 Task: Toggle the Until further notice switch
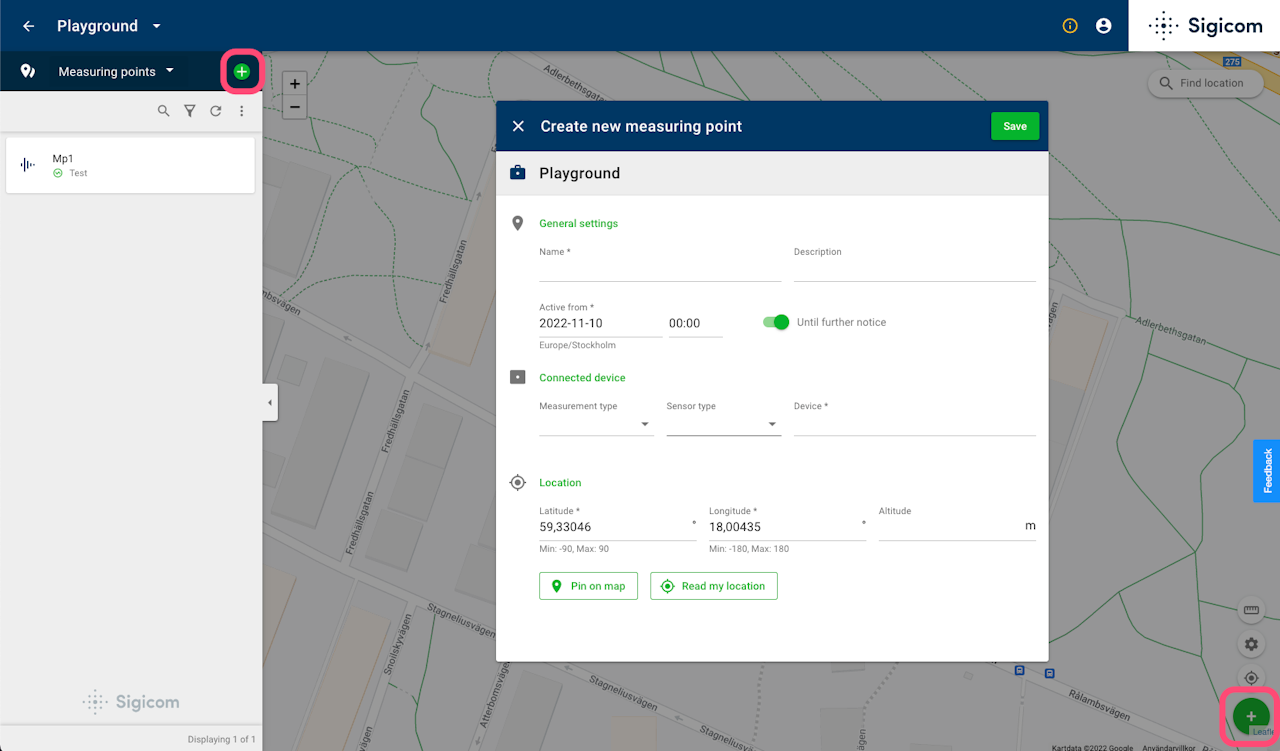click(776, 322)
